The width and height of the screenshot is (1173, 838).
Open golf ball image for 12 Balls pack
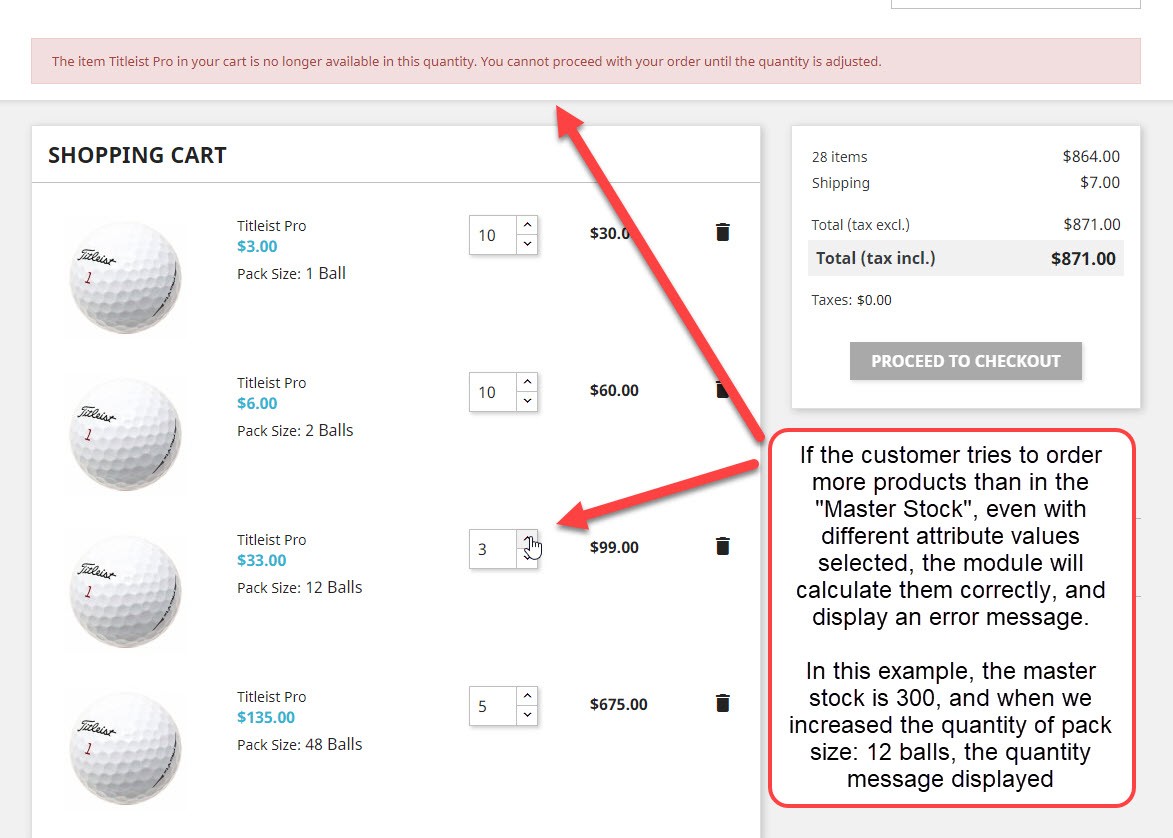(x=125, y=591)
